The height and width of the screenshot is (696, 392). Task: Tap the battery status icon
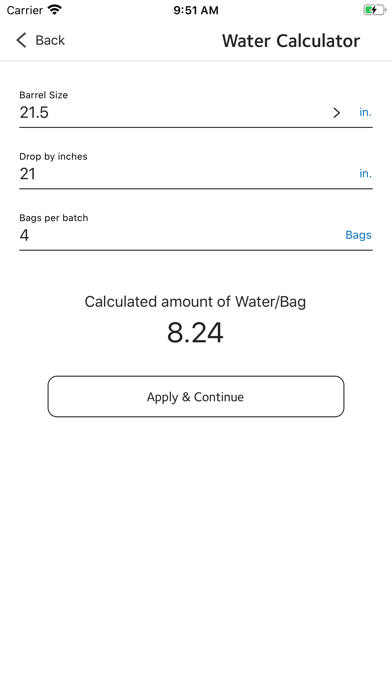[374, 10]
